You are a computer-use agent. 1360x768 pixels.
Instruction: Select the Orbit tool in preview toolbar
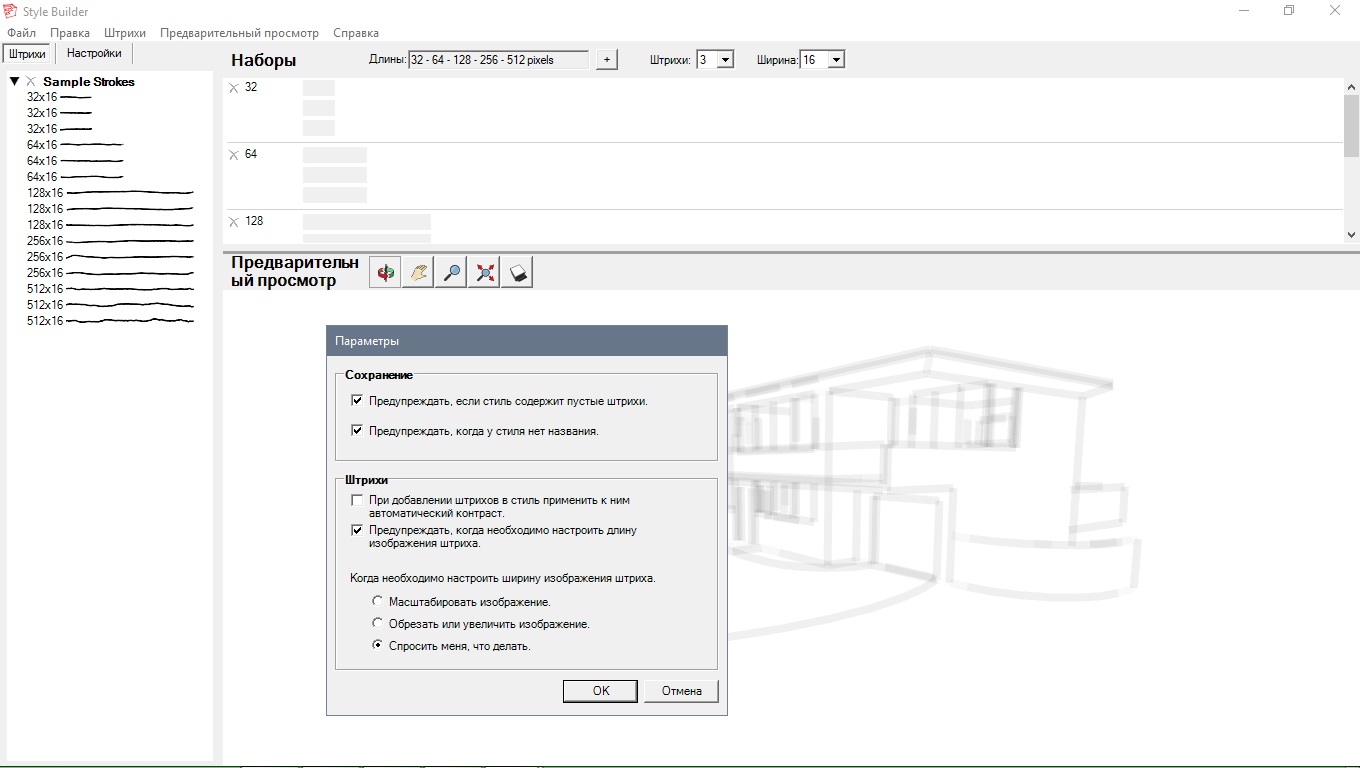386,272
